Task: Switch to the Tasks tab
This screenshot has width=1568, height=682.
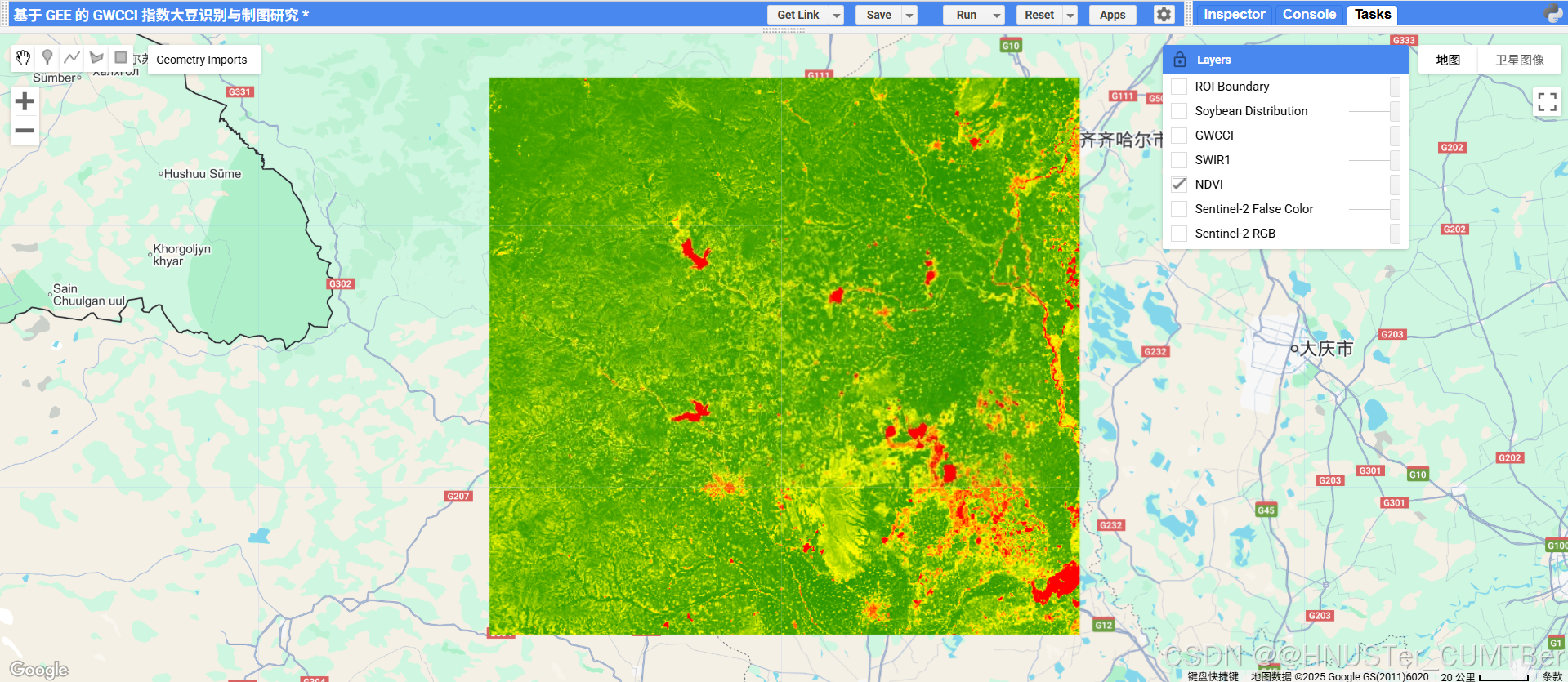Action: point(1373,14)
